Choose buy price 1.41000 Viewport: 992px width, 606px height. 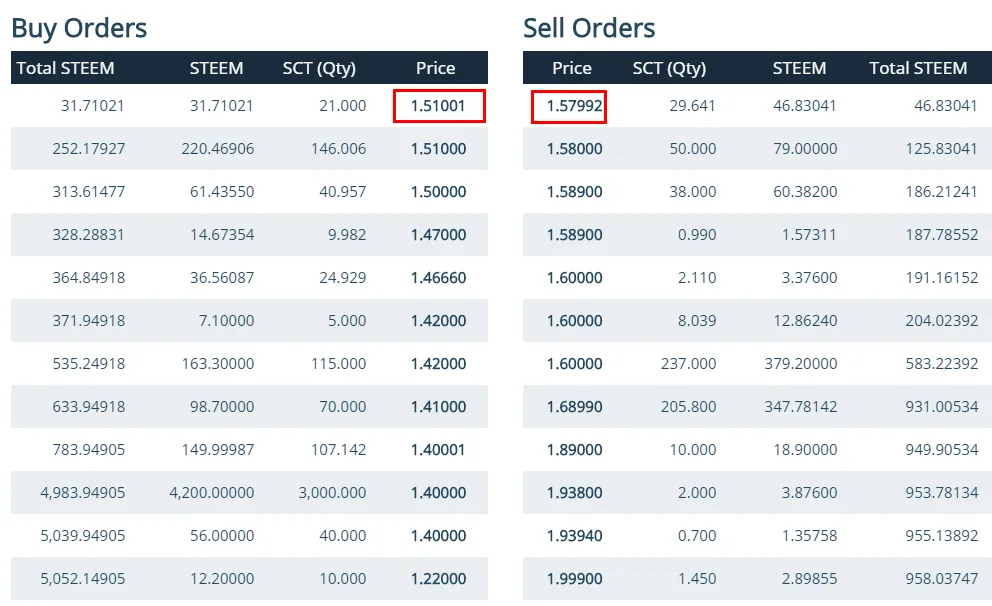(438, 407)
